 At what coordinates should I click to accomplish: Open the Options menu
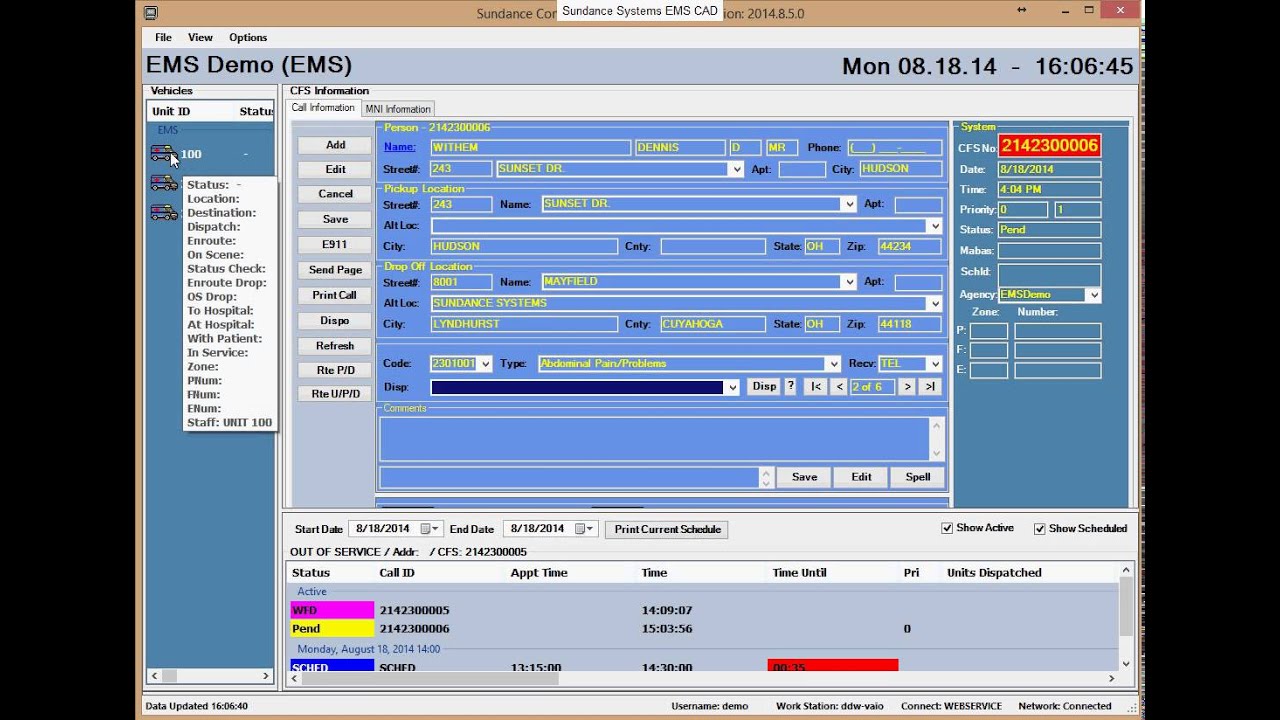point(248,37)
